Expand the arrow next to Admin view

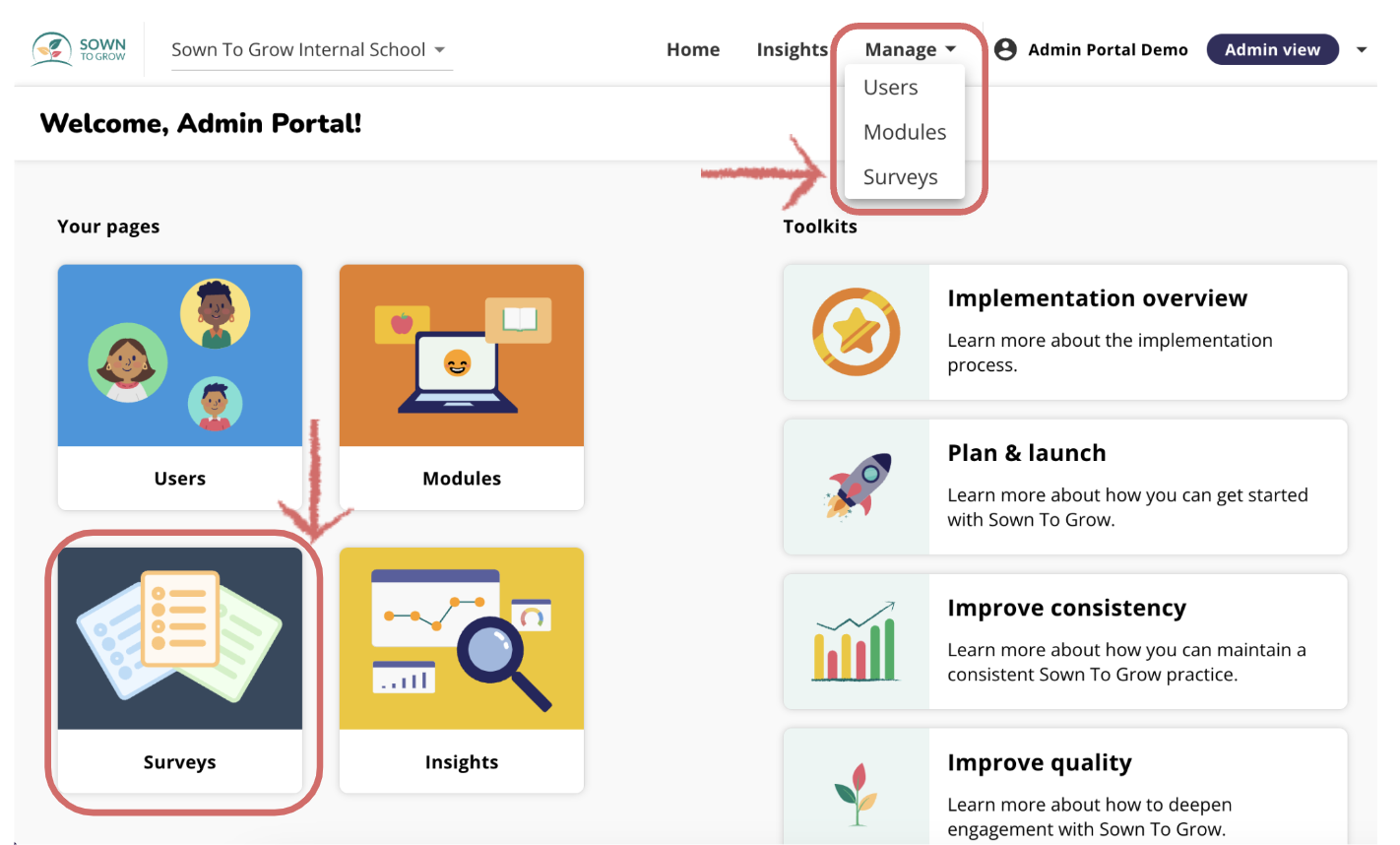click(x=1362, y=49)
